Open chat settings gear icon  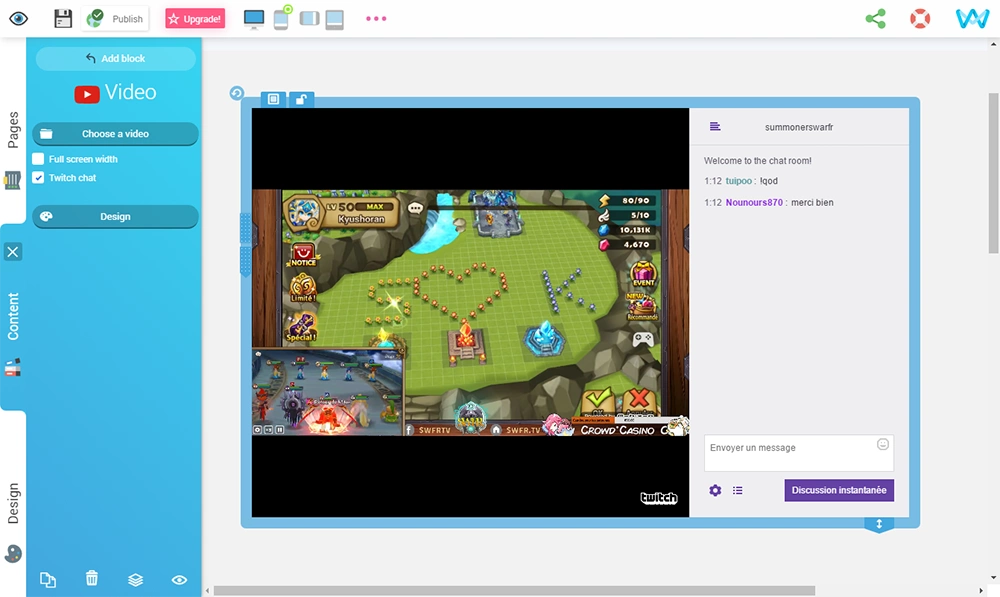click(x=715, y=490)
